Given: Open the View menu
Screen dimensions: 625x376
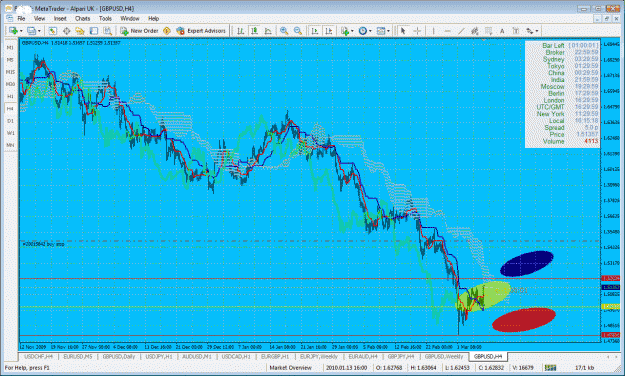Looking at the screenshot, I should (x=39, y=18).
